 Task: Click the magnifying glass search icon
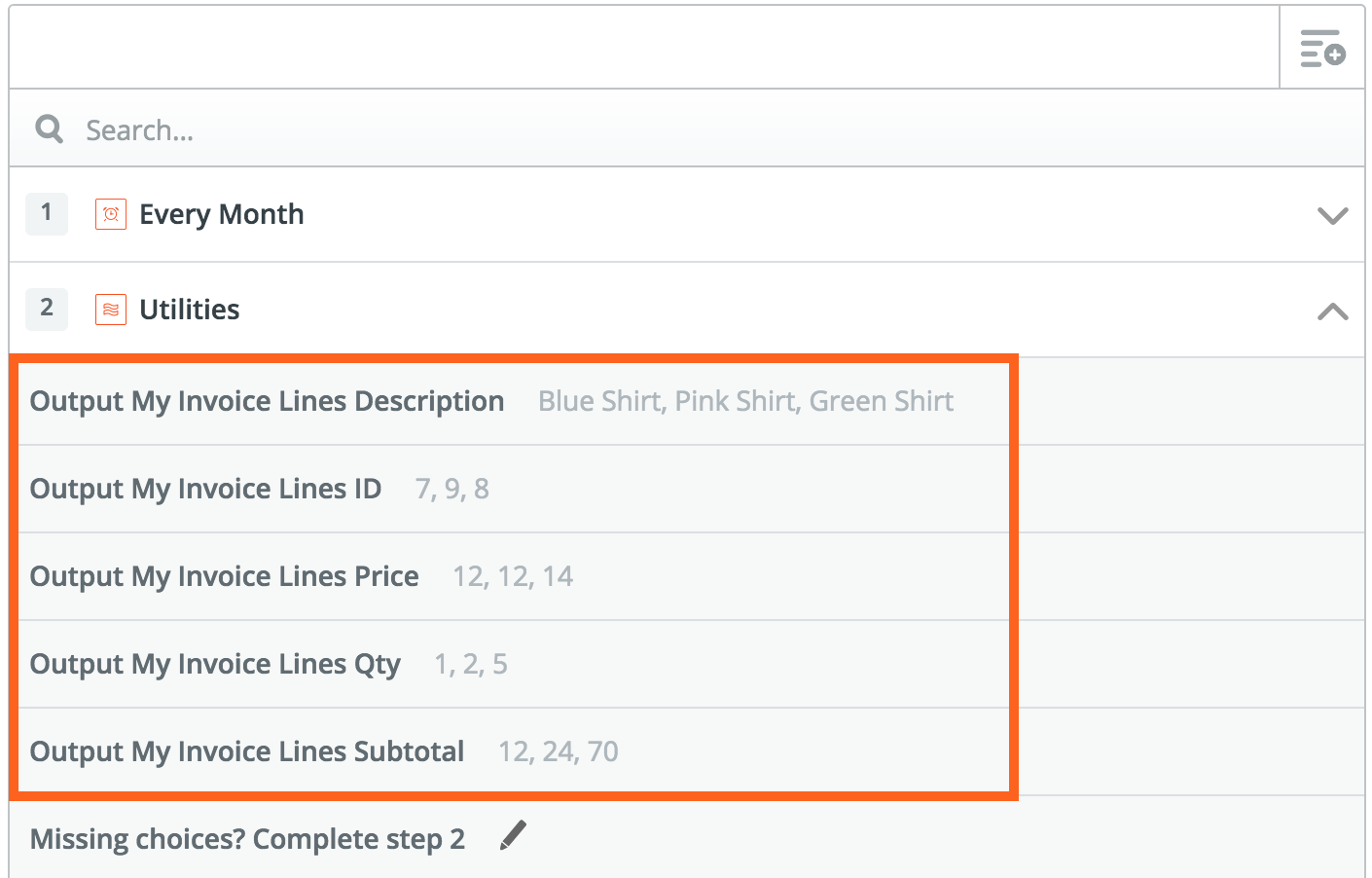point(49,128)
